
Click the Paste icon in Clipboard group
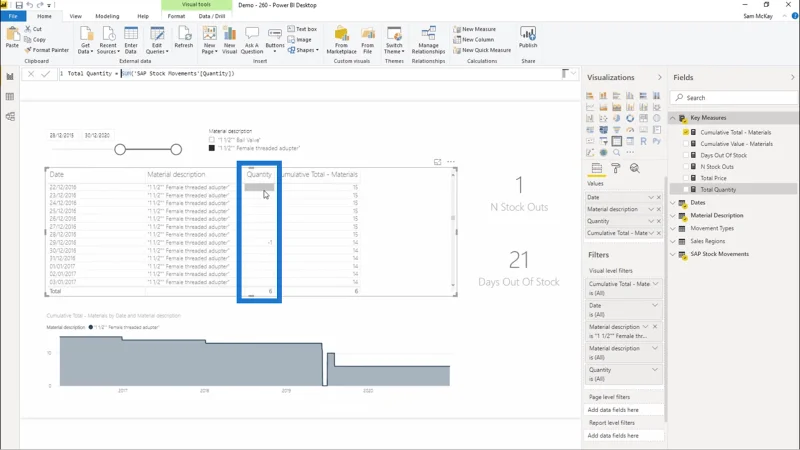[x=12, y=37]
